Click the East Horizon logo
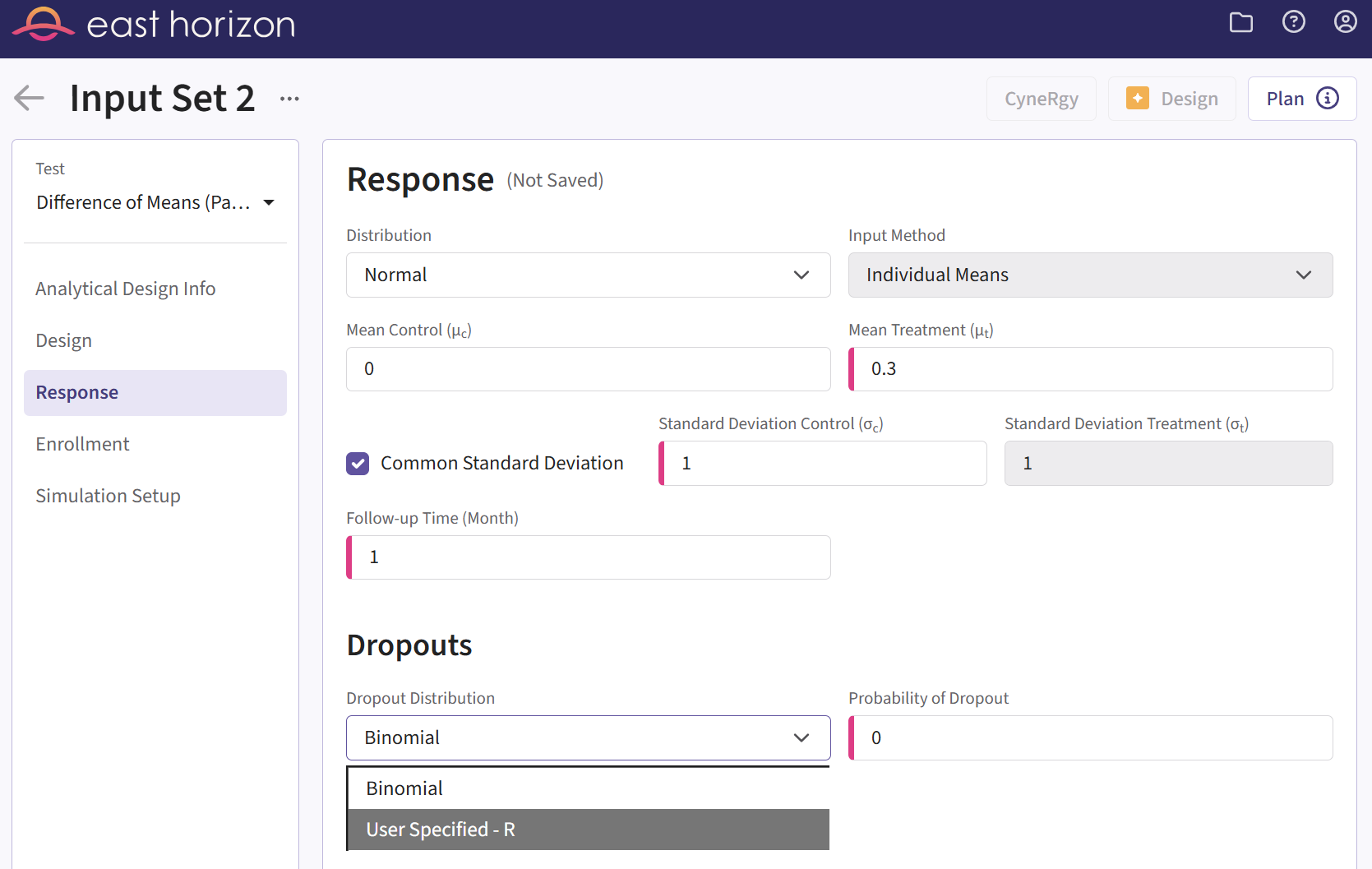Viewport: 1372px width, 869px height. pyautogui.click(x=154, y=25)
